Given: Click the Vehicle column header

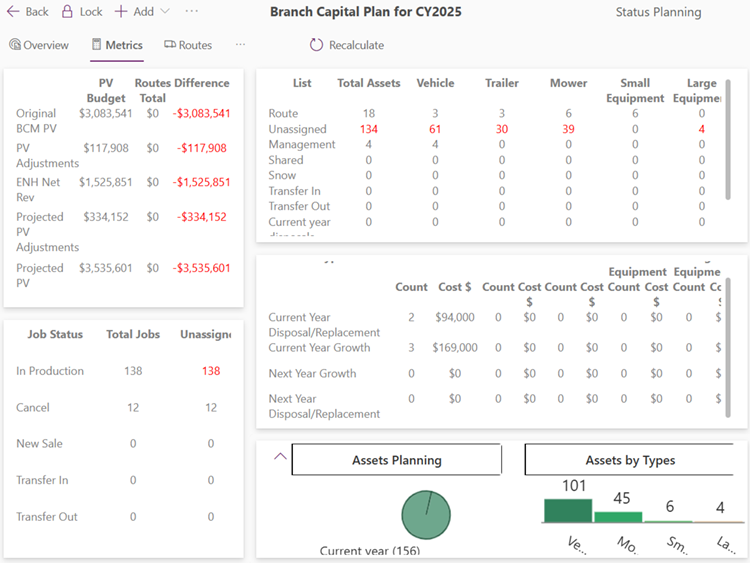Looking at the screenshot, I should (435, 83).
